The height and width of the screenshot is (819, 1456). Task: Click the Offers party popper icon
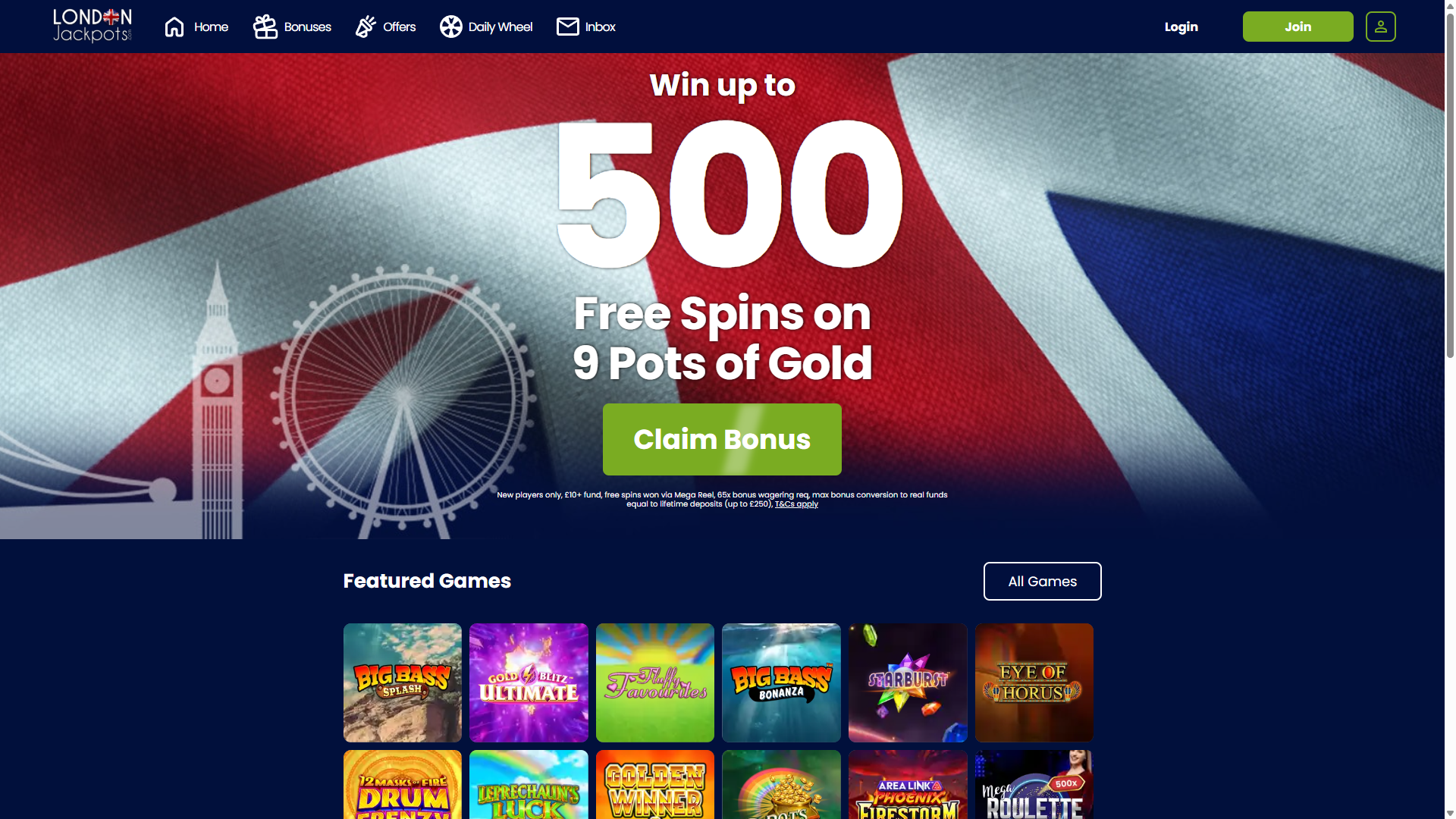pos(366,27)
